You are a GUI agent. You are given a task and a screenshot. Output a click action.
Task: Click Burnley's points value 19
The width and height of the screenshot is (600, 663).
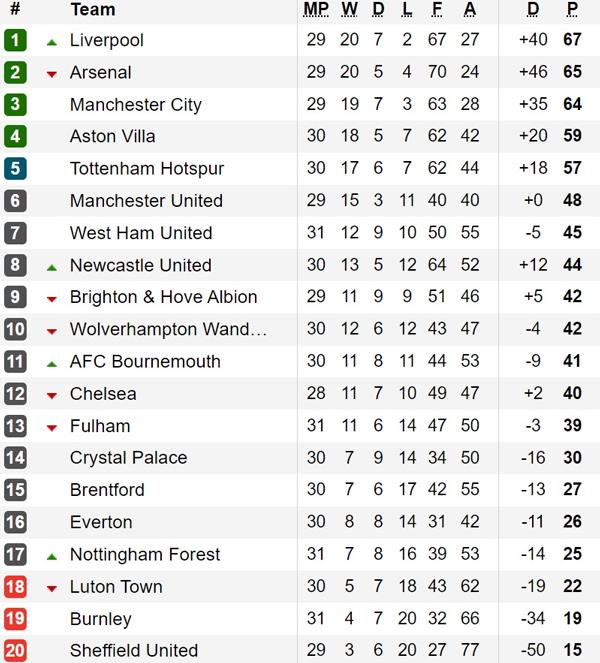coord(572,618)
